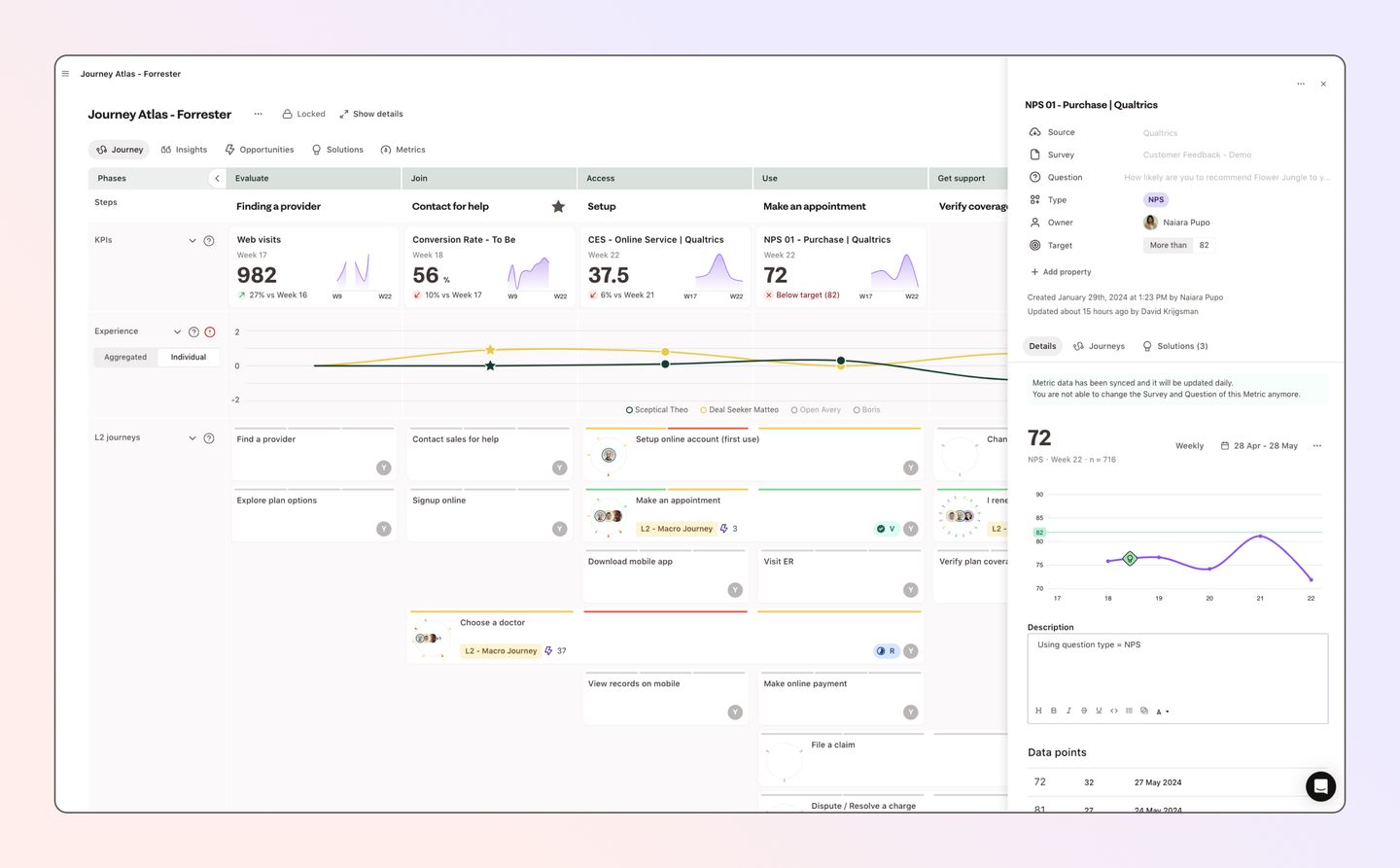Open KPIs help question mark icon
Image resolution: width=1400 pixels, height=868 pixels.
(209, 240)
